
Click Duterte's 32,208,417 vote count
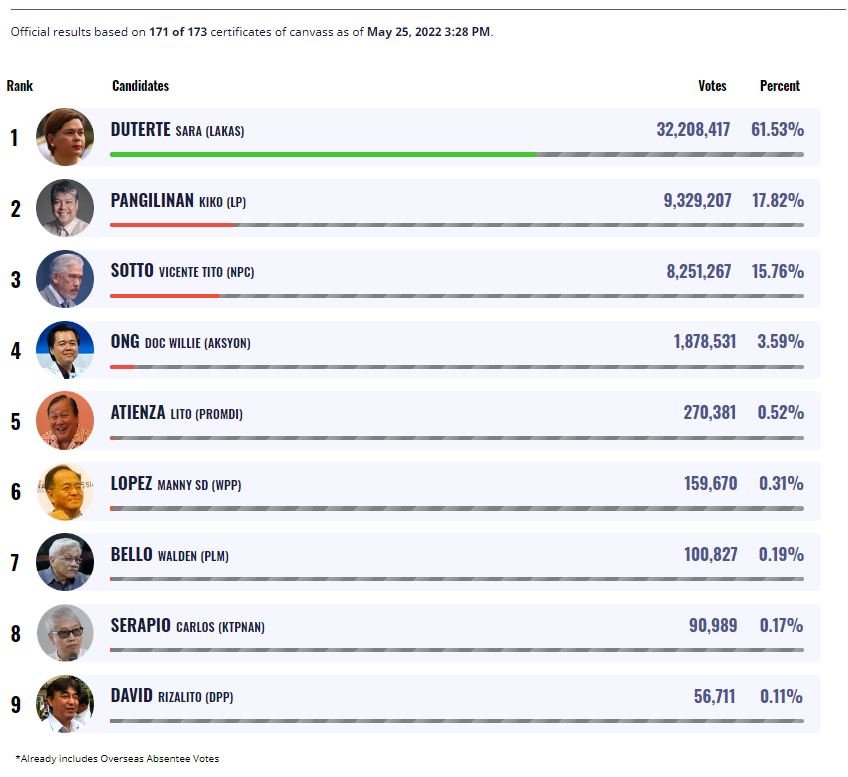[x=693, y=130]
